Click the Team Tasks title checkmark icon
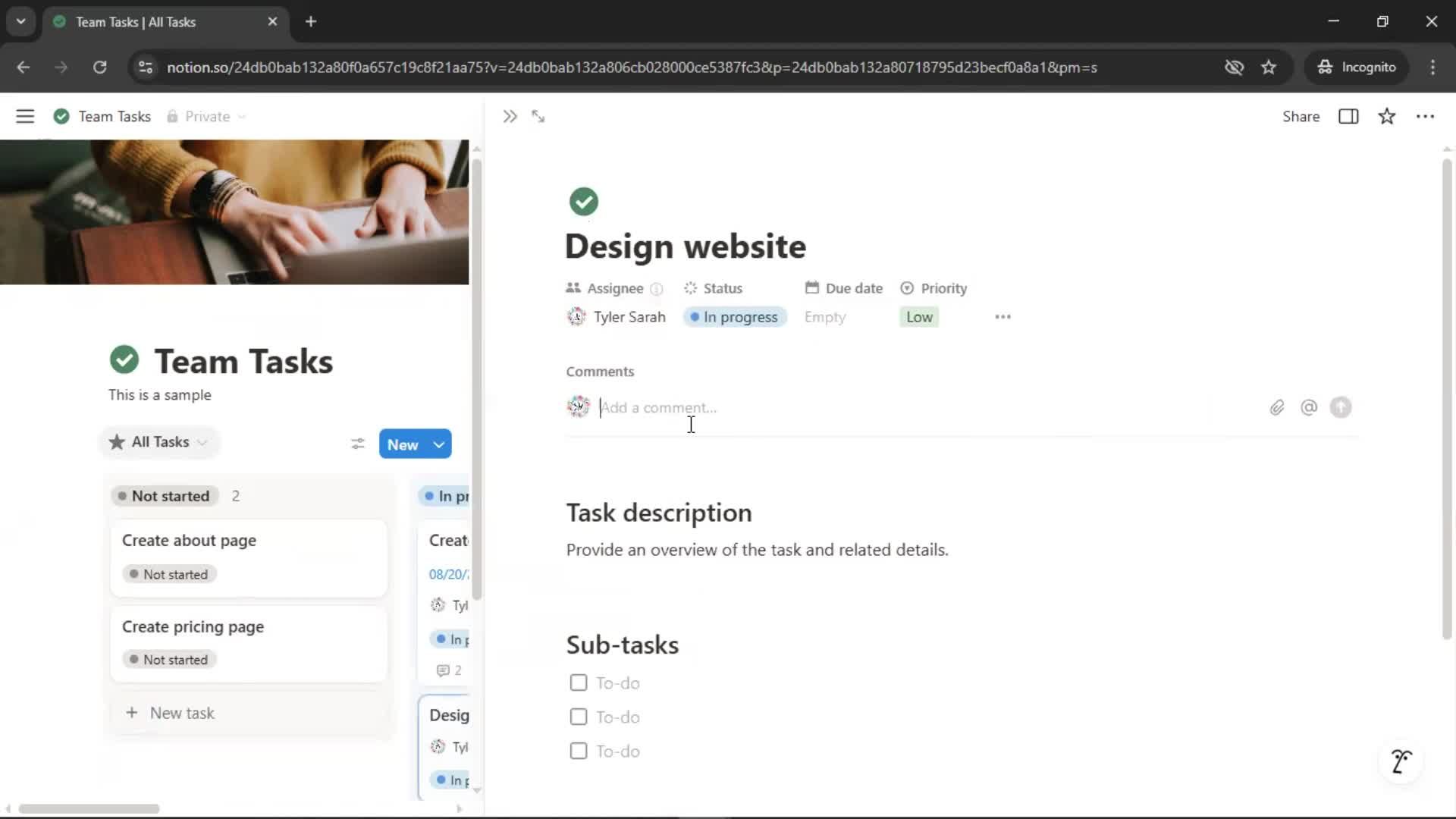Image resolution: width=1456 pixels, height=819 pixels. pyautogui.click(x=124, y=360)
